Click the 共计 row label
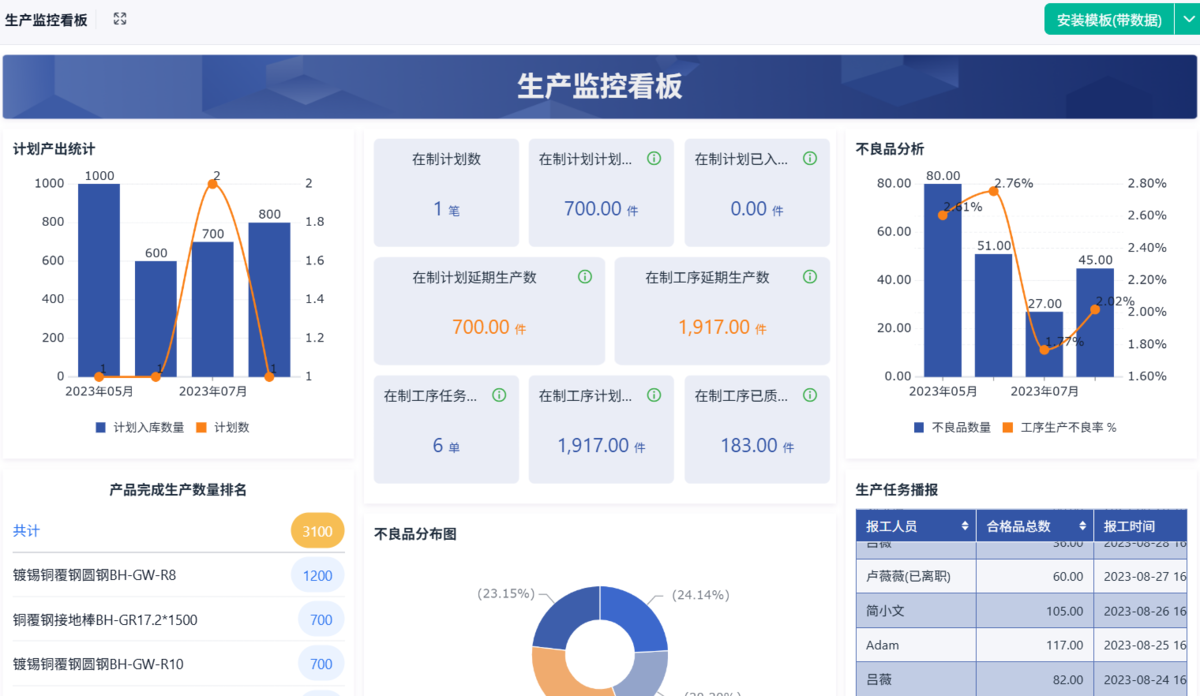The image size is (1200, 696). [x=27, y=531]
